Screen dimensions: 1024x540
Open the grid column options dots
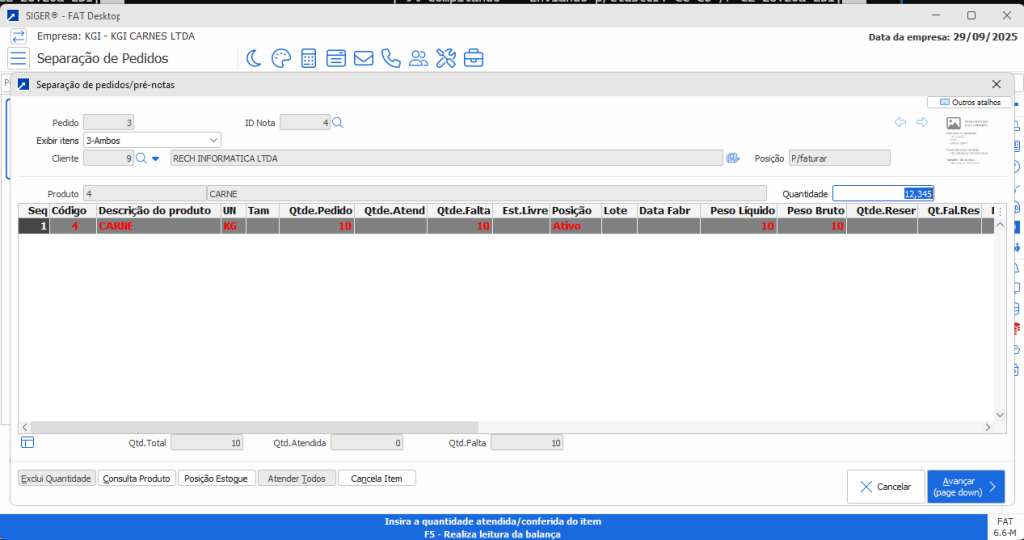point(1000,211)
